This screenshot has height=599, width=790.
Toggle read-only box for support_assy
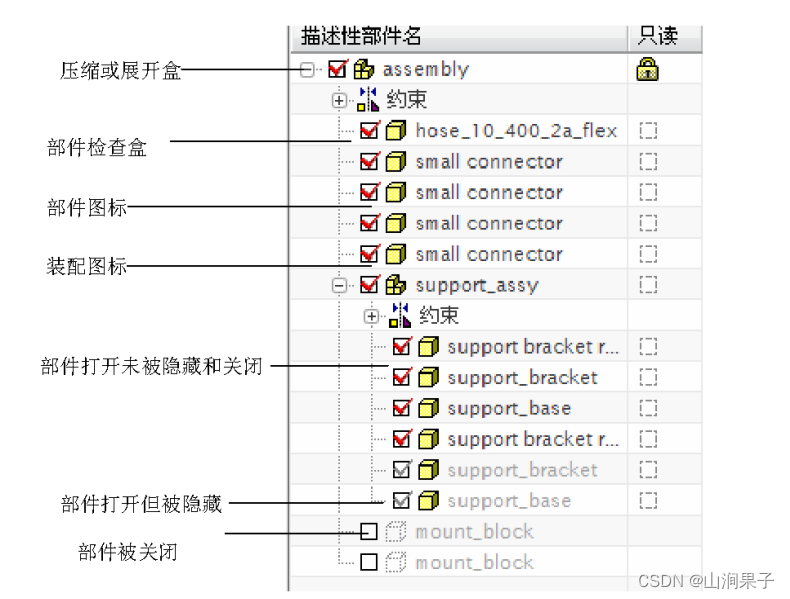coord(648,285)
